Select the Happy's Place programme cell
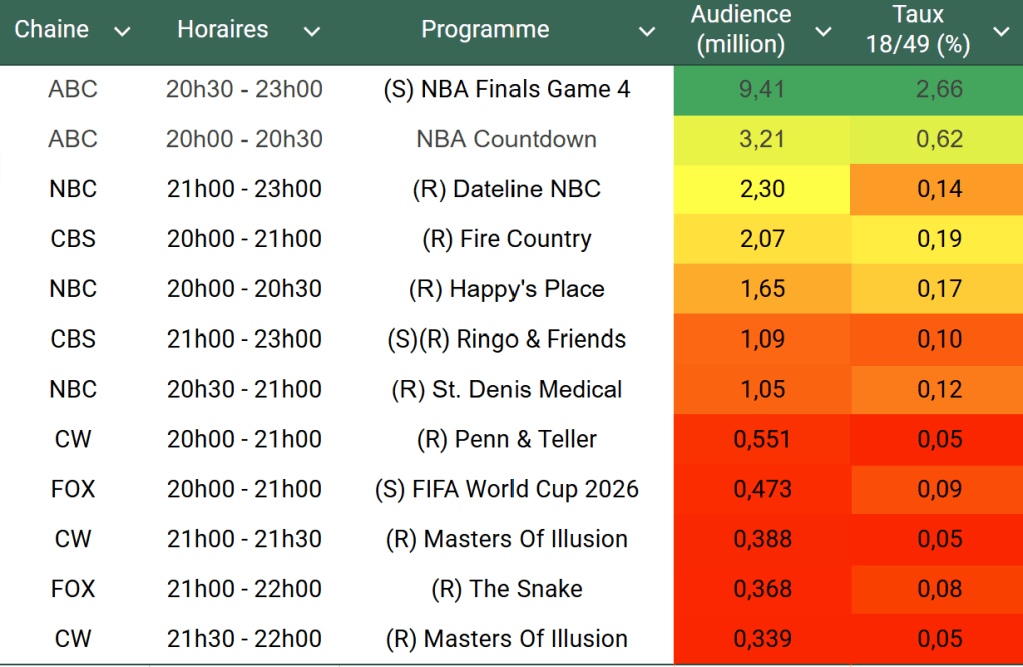Viewport: 1023px width, 667px height. tap(507, 289)
